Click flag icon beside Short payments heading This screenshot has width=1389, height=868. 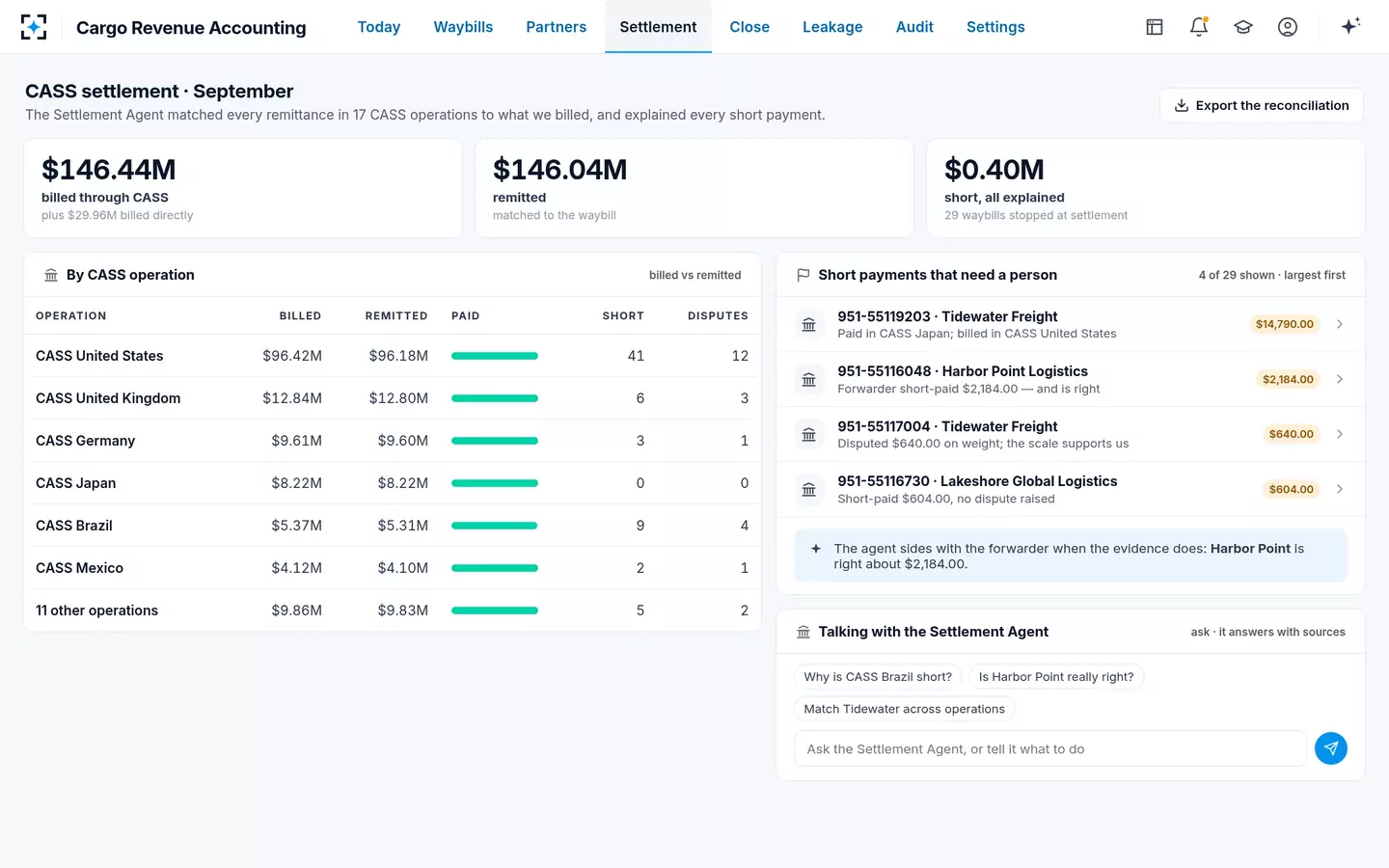point(803,275)
